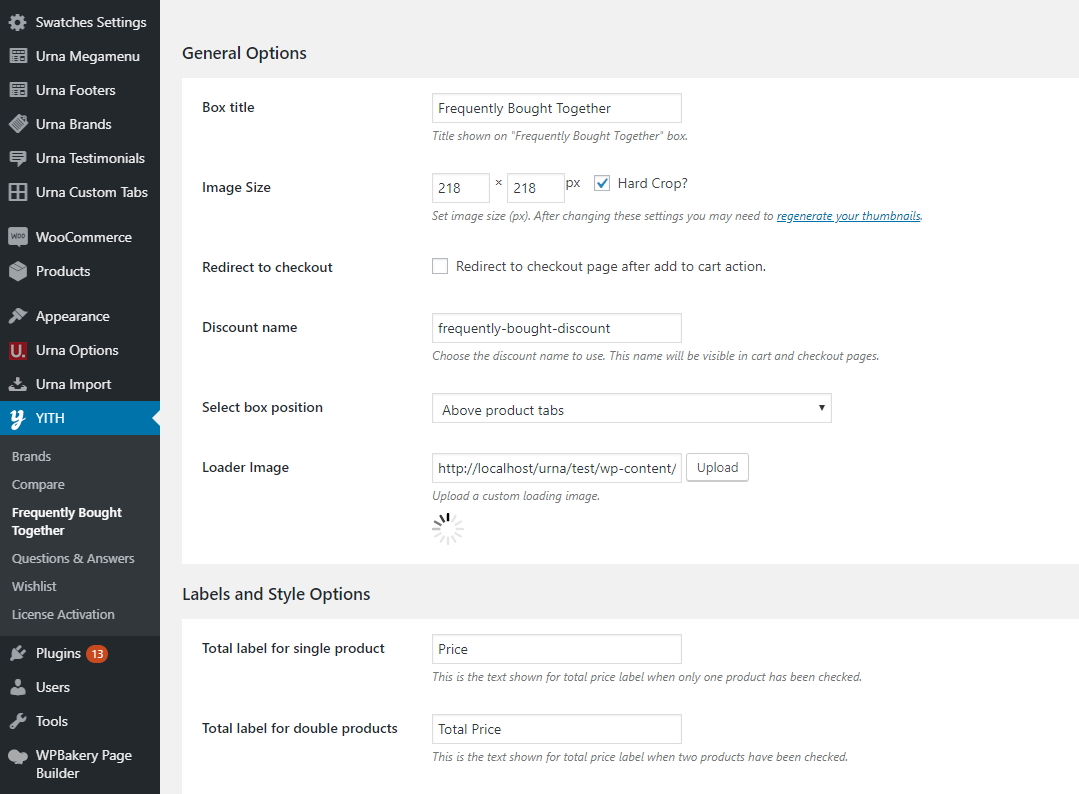
Task: Click the WooCommerce logo icon
Action: pyautogui.click(x=18, y=237)
